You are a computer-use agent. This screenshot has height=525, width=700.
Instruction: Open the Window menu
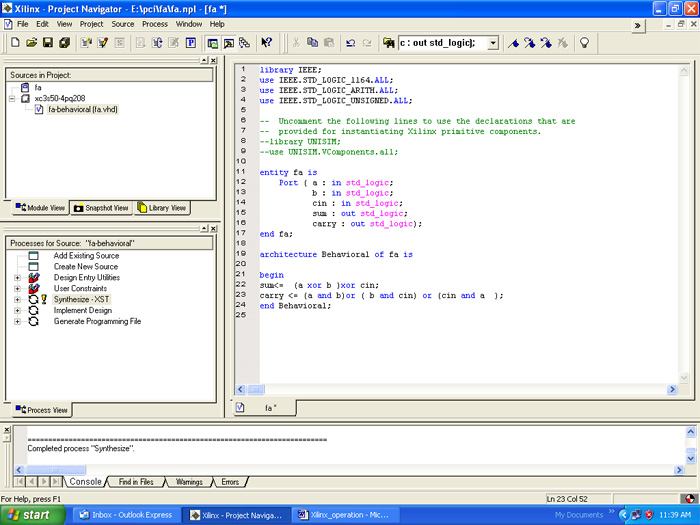[x=188, y=24]
